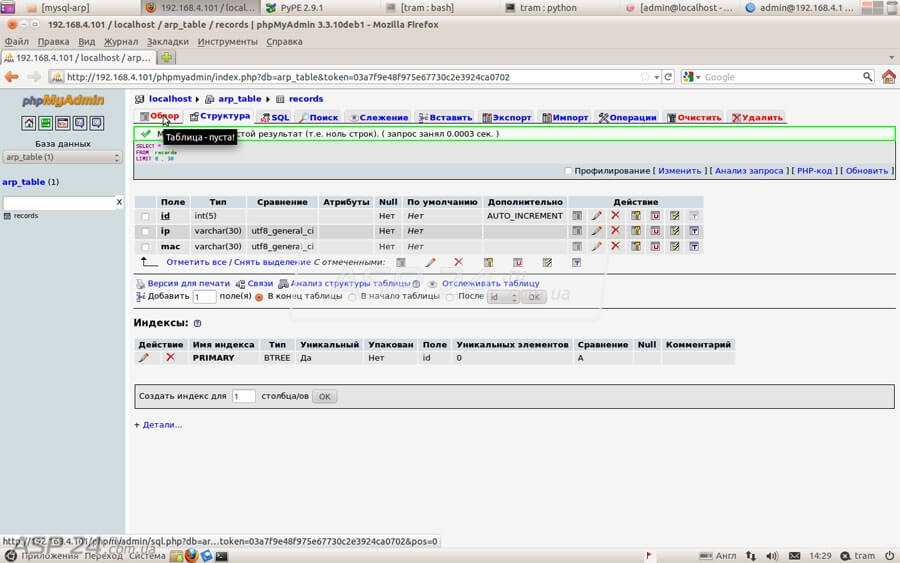This screenshot has height=563, width=900.
Task: Edit the PRIMARY index with pencil icon
Action: [143, 358]
